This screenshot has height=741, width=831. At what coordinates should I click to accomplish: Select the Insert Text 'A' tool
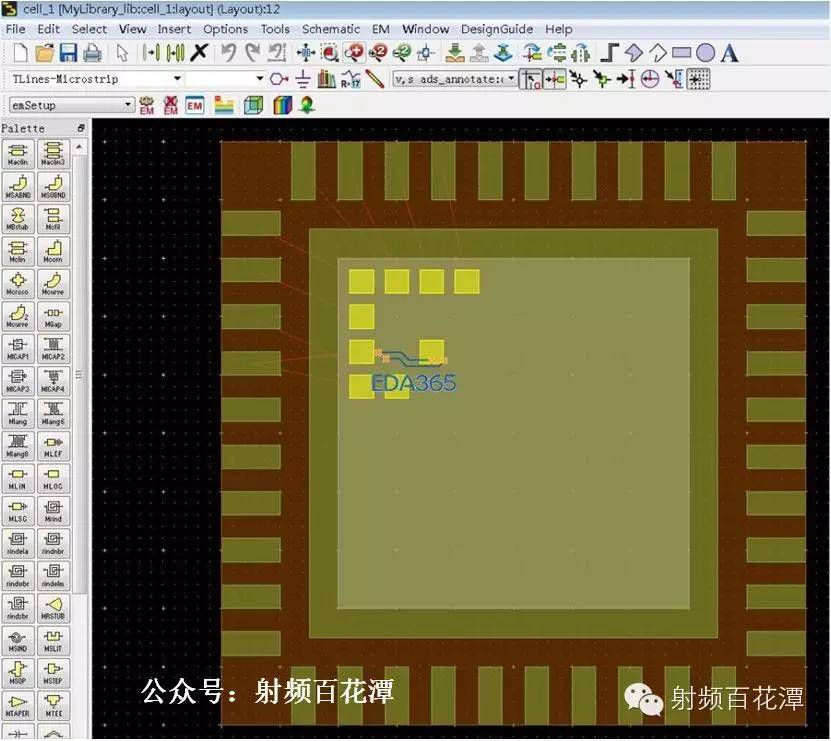[730, 53]
